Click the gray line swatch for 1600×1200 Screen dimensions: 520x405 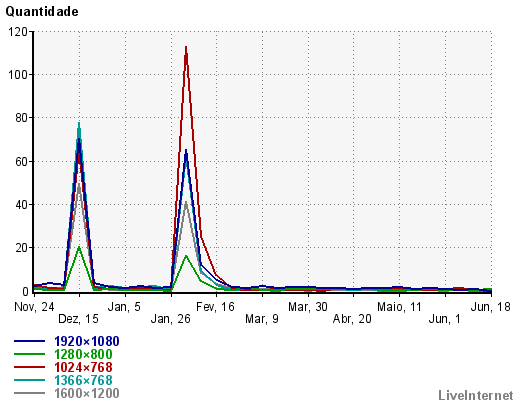(29, 393)
